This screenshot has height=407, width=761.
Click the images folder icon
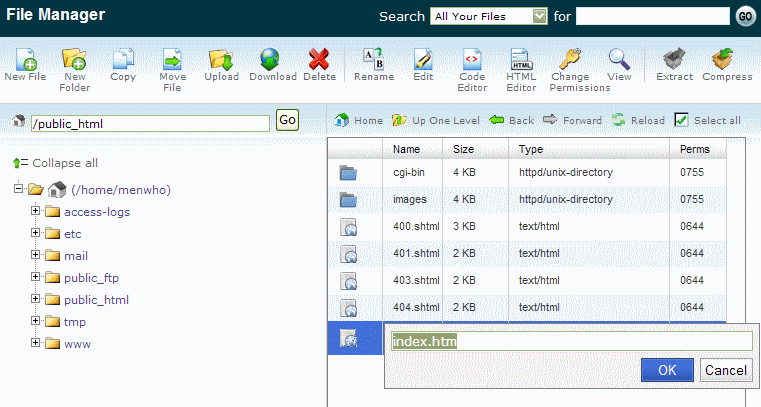pyautogui.click(x=348, y=200)
